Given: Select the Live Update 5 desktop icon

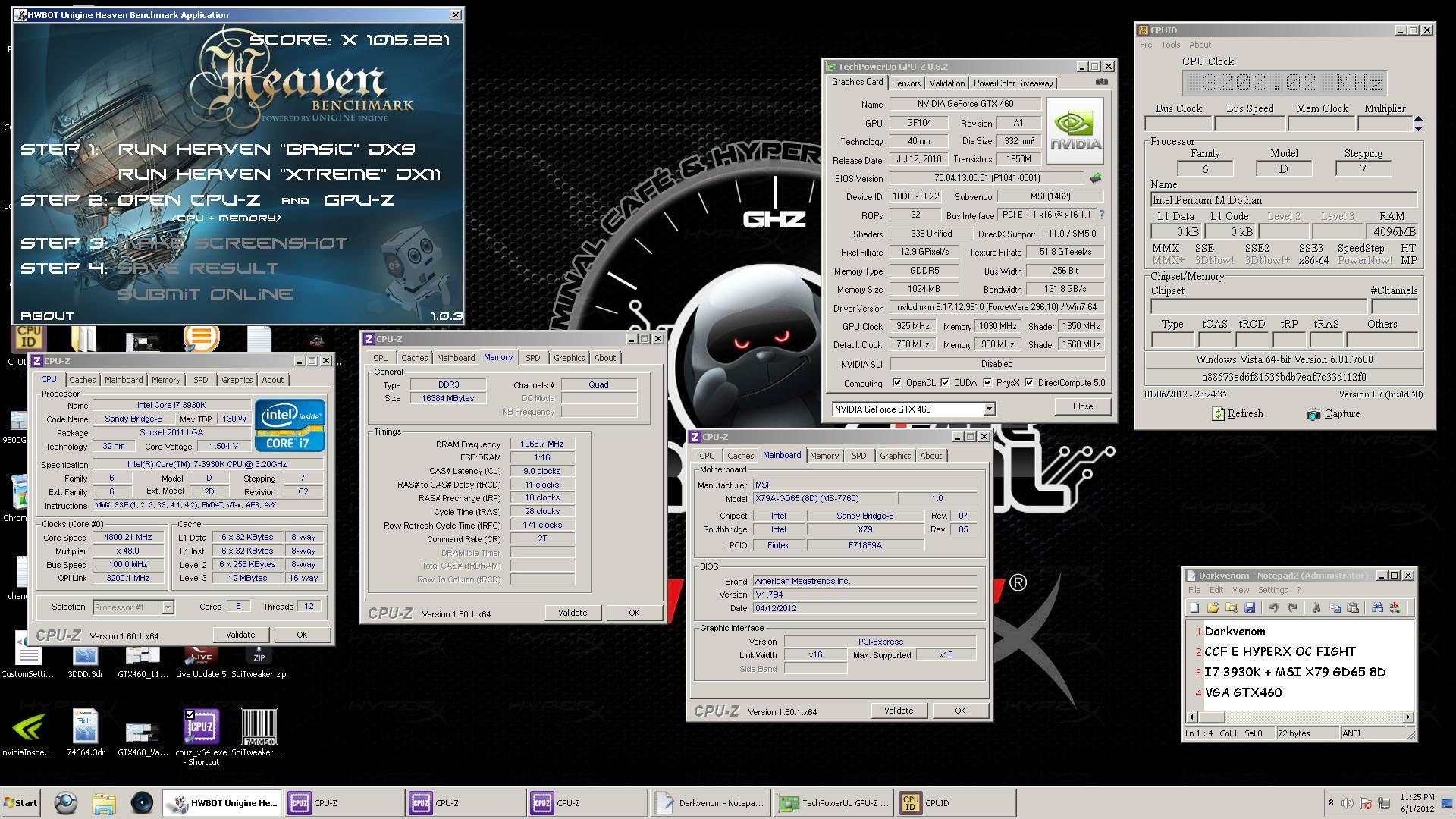Looking at the screenshot, I should click(201, 661).
